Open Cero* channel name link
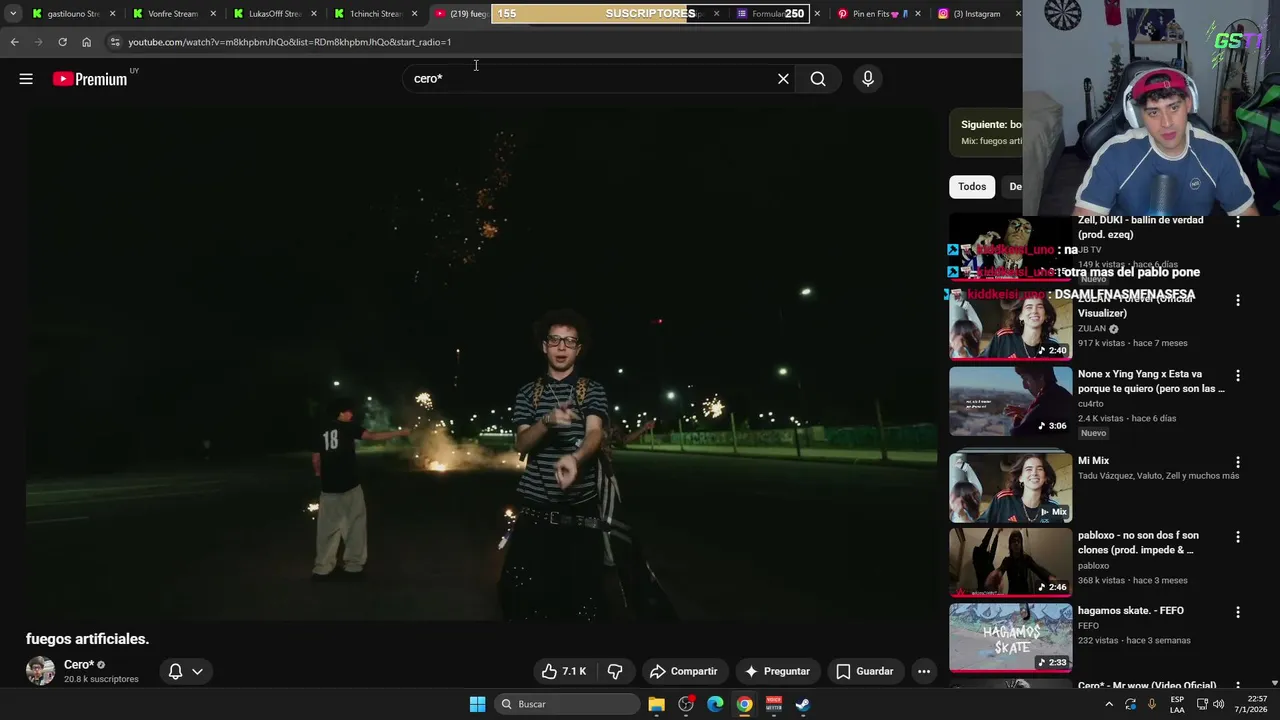Viewport: 1280px width, 720px height. click(79, 665)
